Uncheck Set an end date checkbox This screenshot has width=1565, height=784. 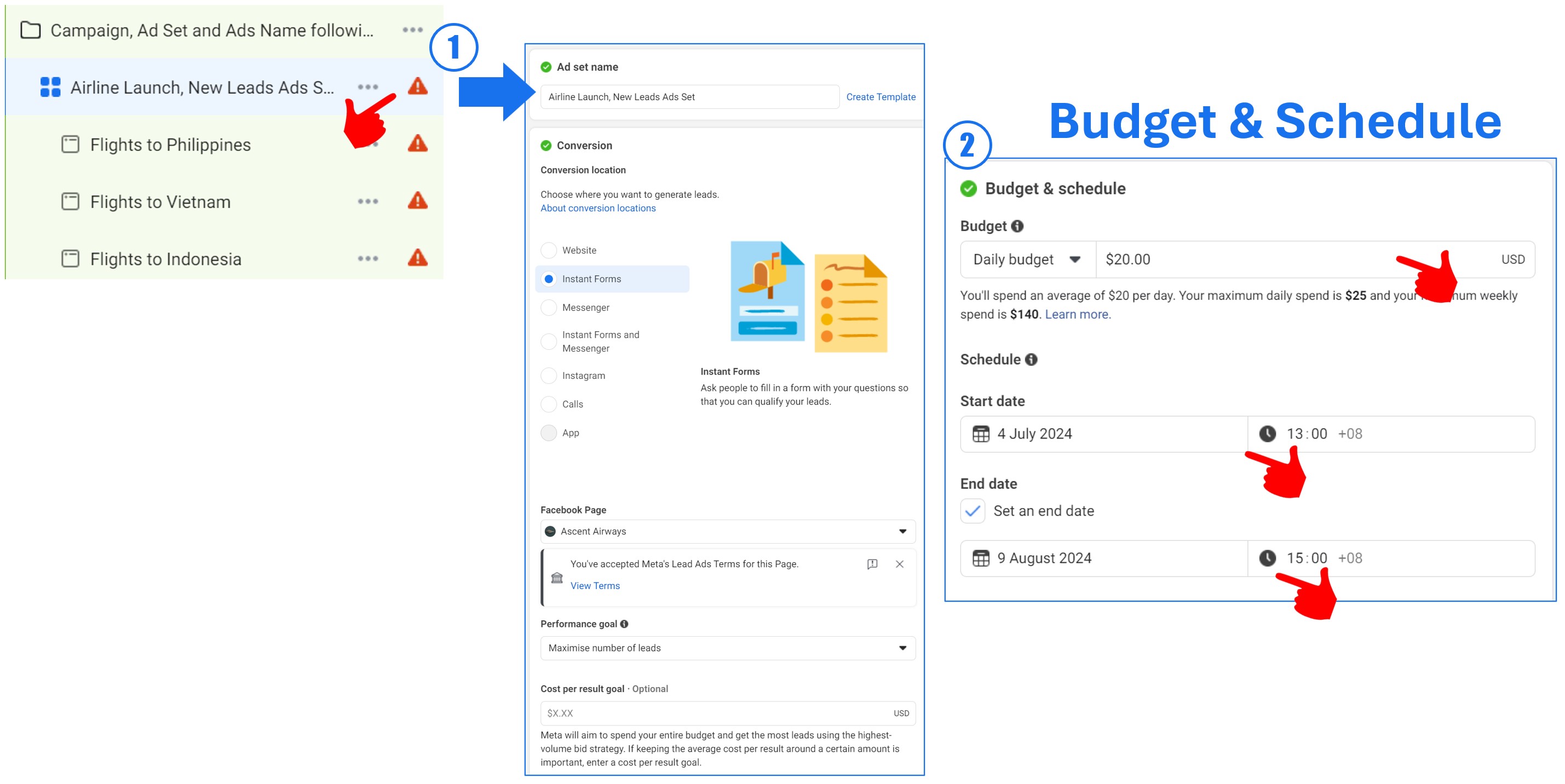click(x=972, y=511)
